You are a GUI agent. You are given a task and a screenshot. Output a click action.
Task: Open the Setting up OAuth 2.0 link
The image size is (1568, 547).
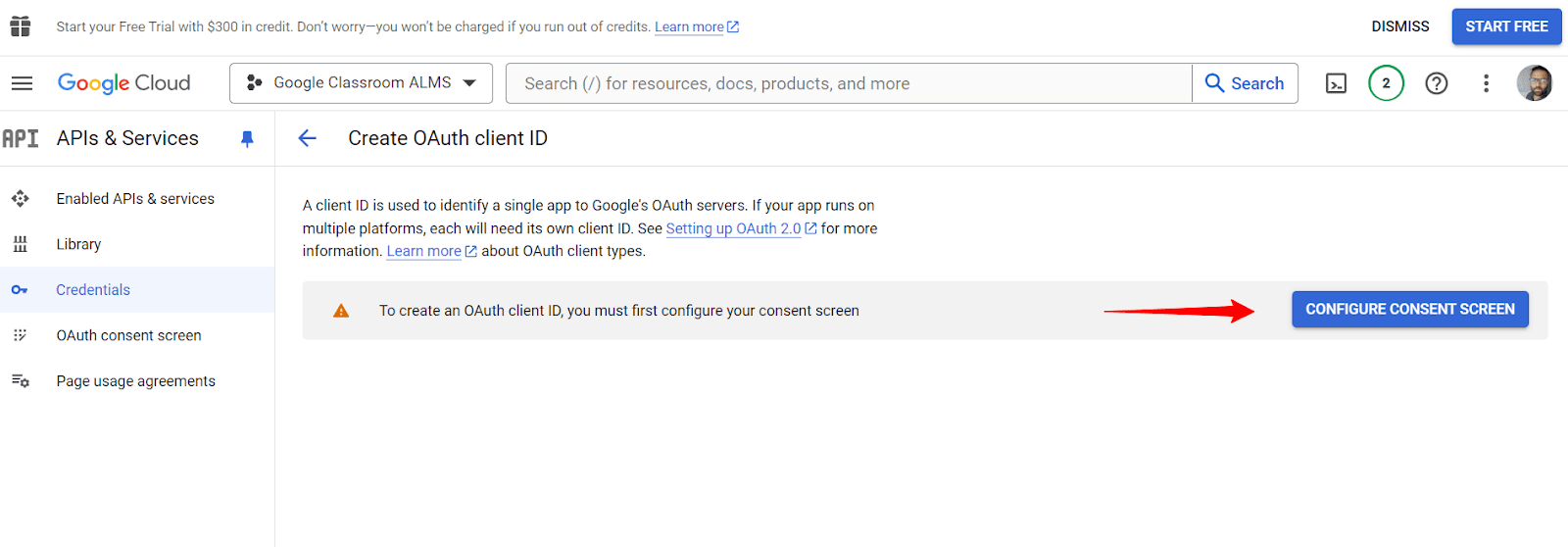coord(741,228)
